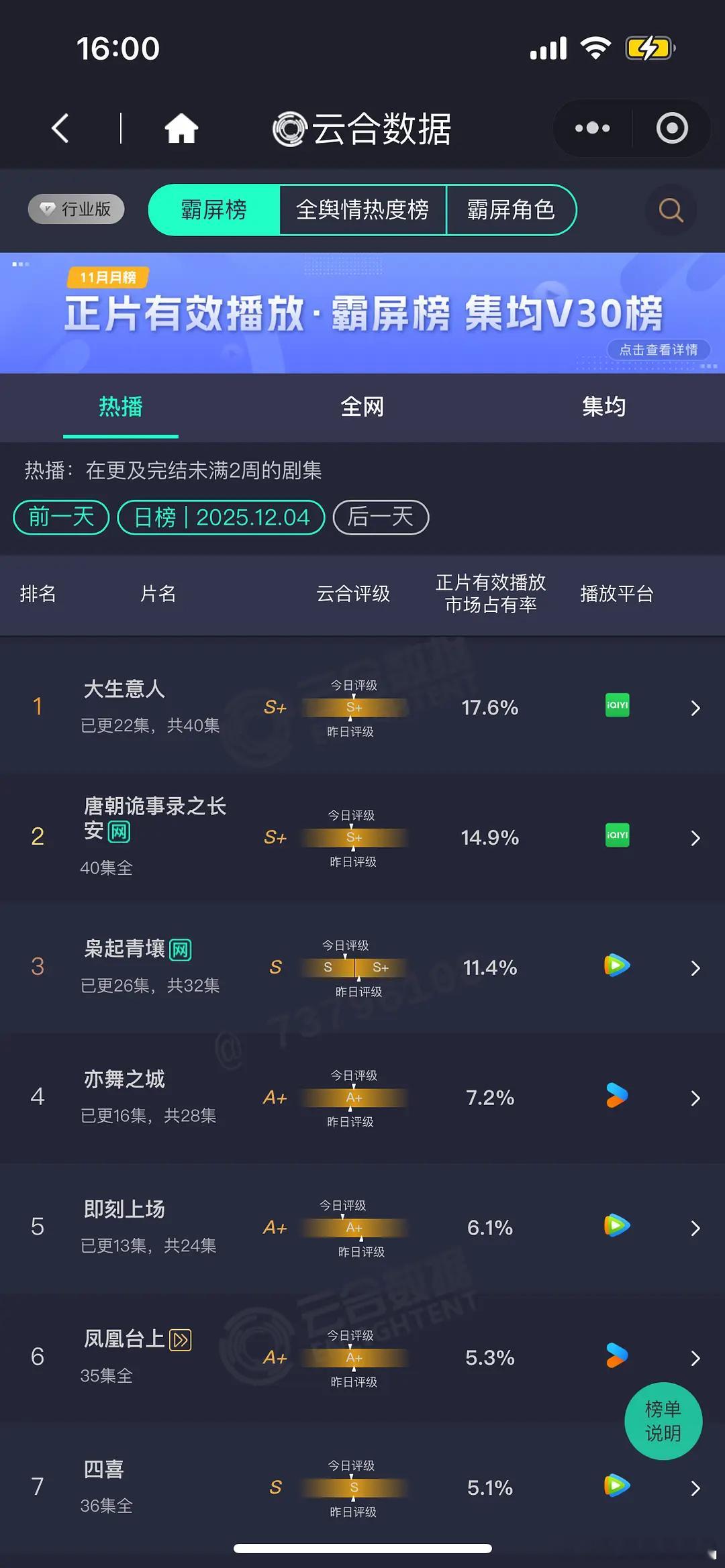Tap the S+ rating bar of 唐朝诡事录之长安
Image resolution: width=725 pixels, height=1568 pixels.
[354, 838]
